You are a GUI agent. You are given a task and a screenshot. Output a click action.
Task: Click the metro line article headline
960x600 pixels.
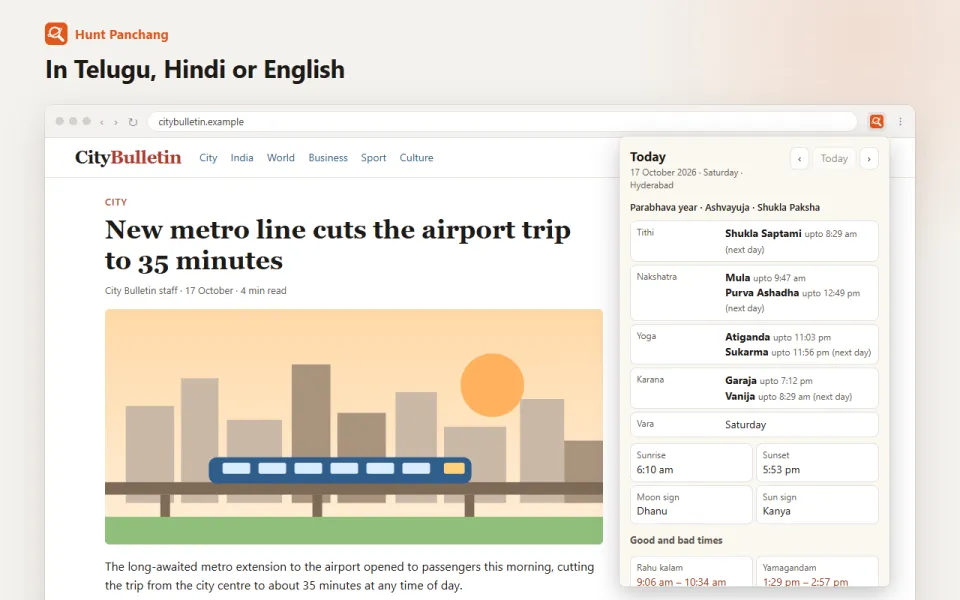tap(337, 245)
